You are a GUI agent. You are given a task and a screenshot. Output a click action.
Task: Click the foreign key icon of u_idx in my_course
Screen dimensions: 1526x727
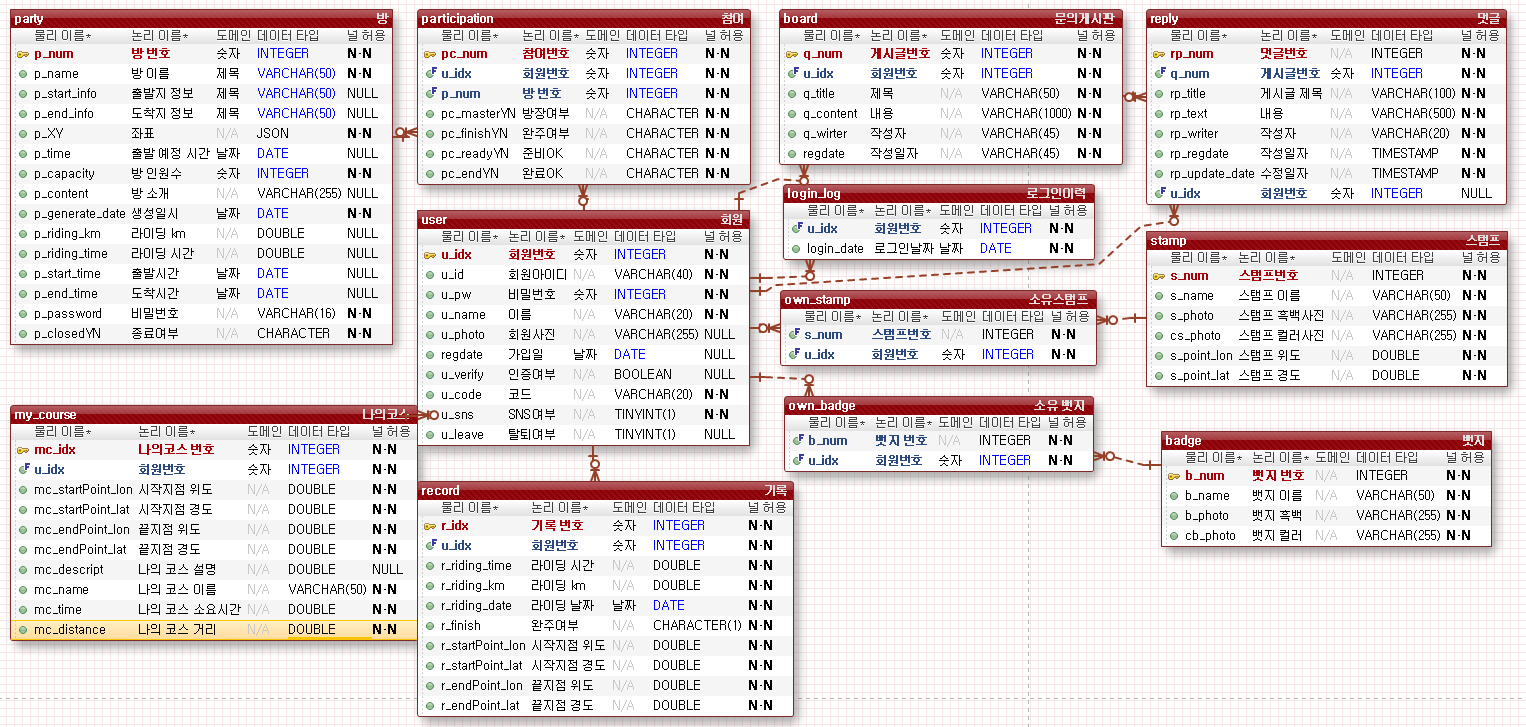[23, 469]
